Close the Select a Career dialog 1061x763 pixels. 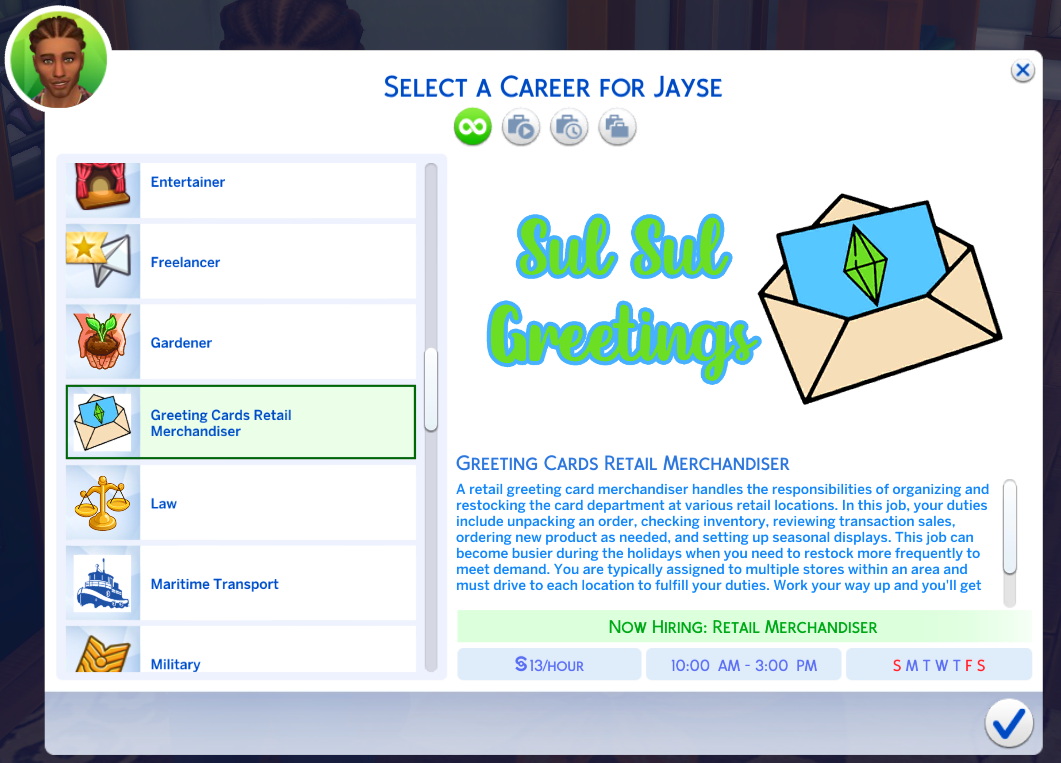(x=1022, y=71)
